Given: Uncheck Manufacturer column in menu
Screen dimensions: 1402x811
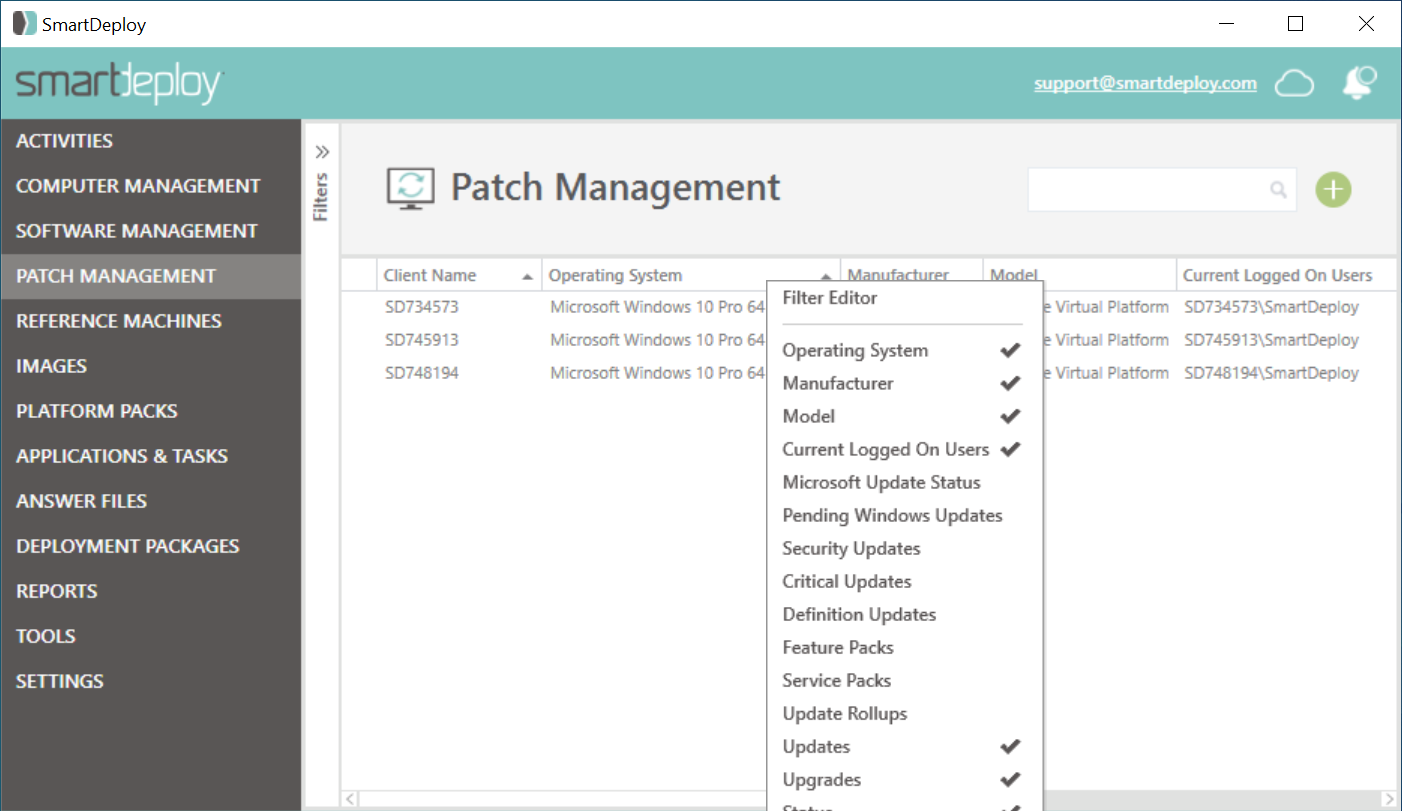Looking at the screenshot, I should [x=904, y=383].
